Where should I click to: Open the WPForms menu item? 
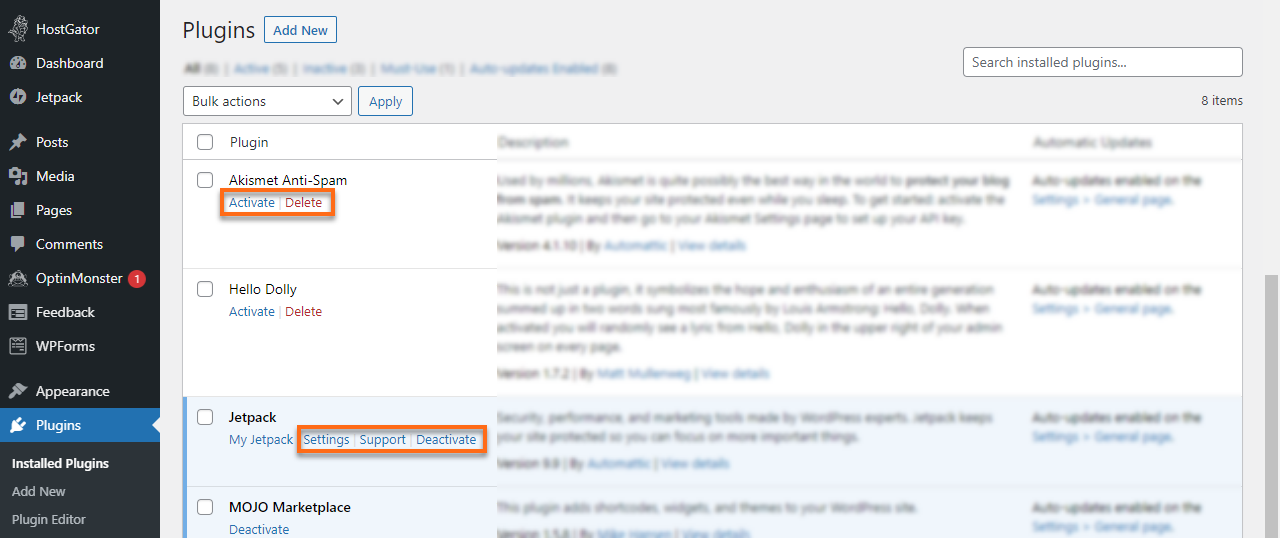tap(65, 346)
